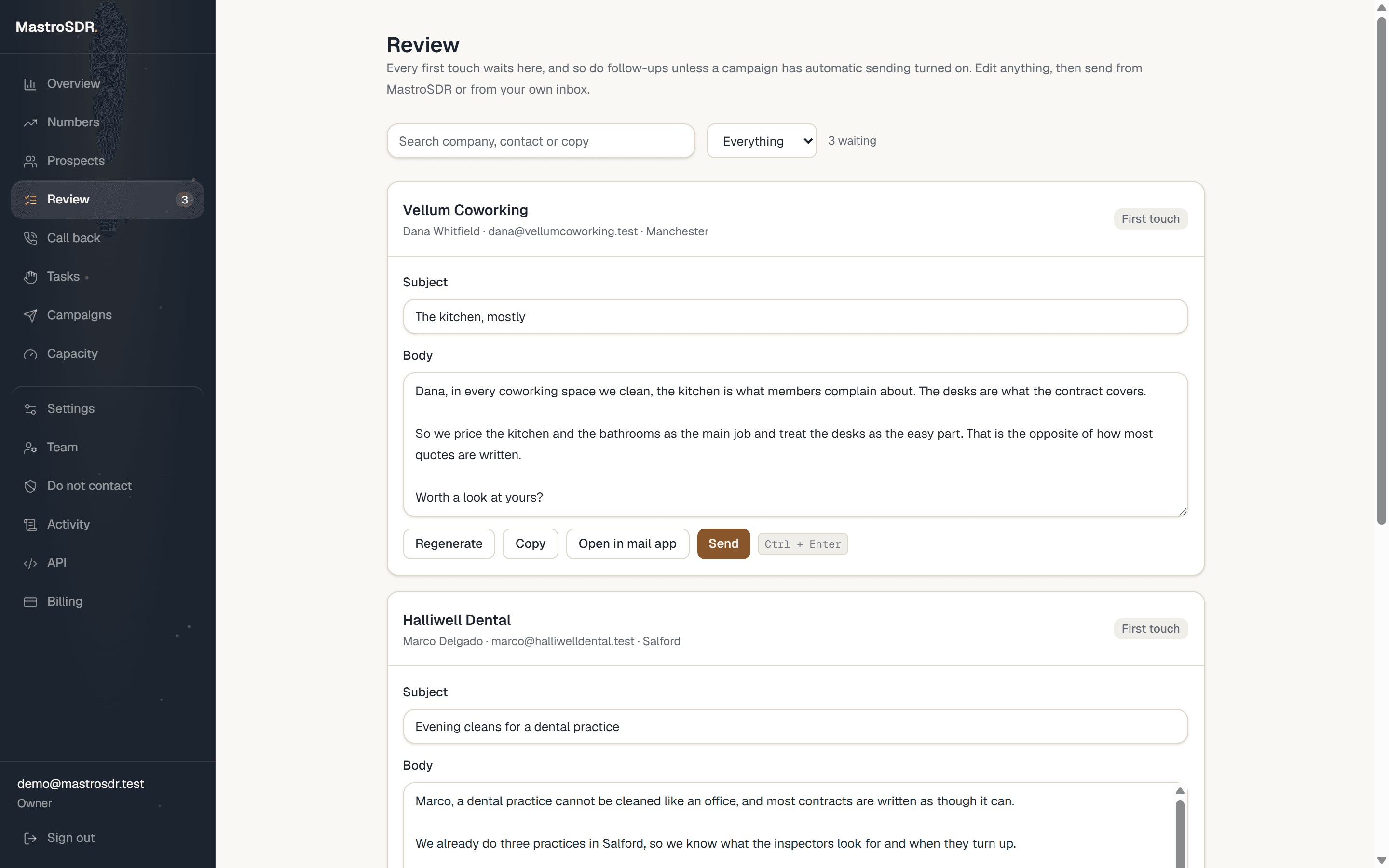Click the 3 waiting counter text
The image size is (1389, 868).
(852, 141)
